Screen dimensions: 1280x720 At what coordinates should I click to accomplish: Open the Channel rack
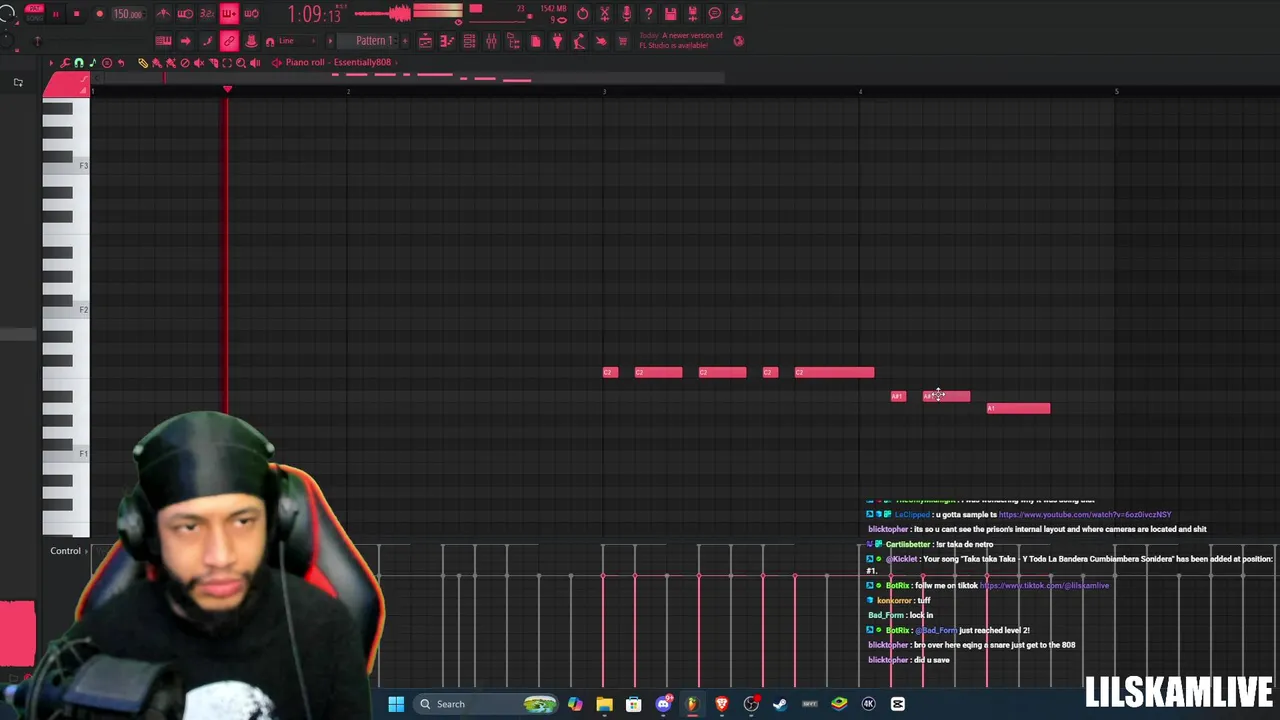[x=469, y=41]
